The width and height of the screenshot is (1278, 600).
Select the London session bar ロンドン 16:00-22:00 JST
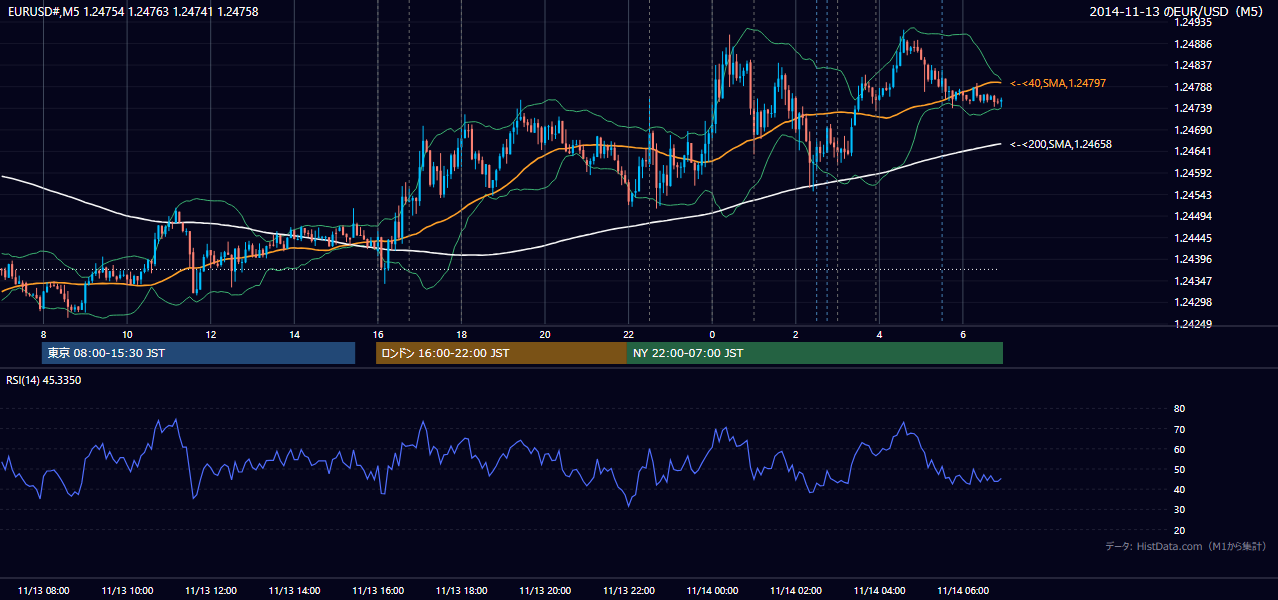[x=501, y=353]
